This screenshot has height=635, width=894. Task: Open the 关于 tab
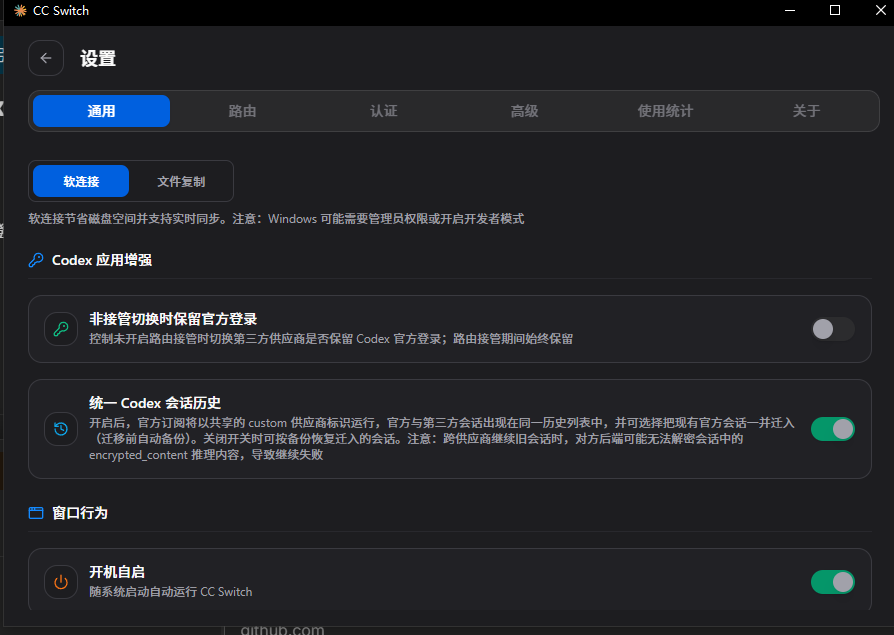click(806, 111)
